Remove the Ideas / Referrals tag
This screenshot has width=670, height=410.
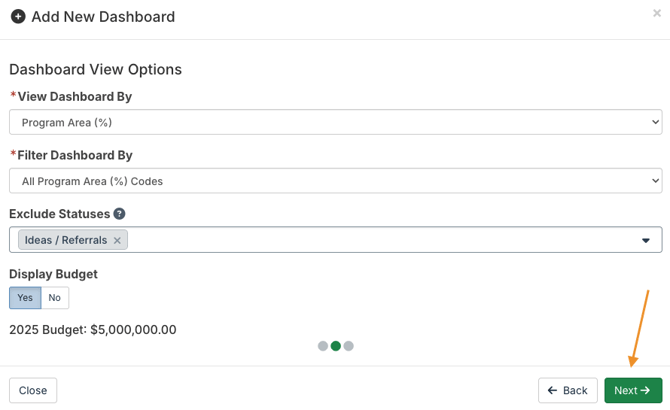point(117,240)
